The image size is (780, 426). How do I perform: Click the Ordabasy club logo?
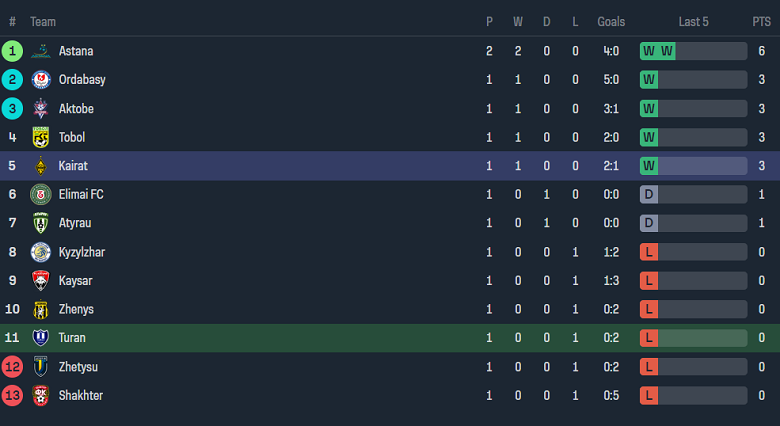[41, 80]
